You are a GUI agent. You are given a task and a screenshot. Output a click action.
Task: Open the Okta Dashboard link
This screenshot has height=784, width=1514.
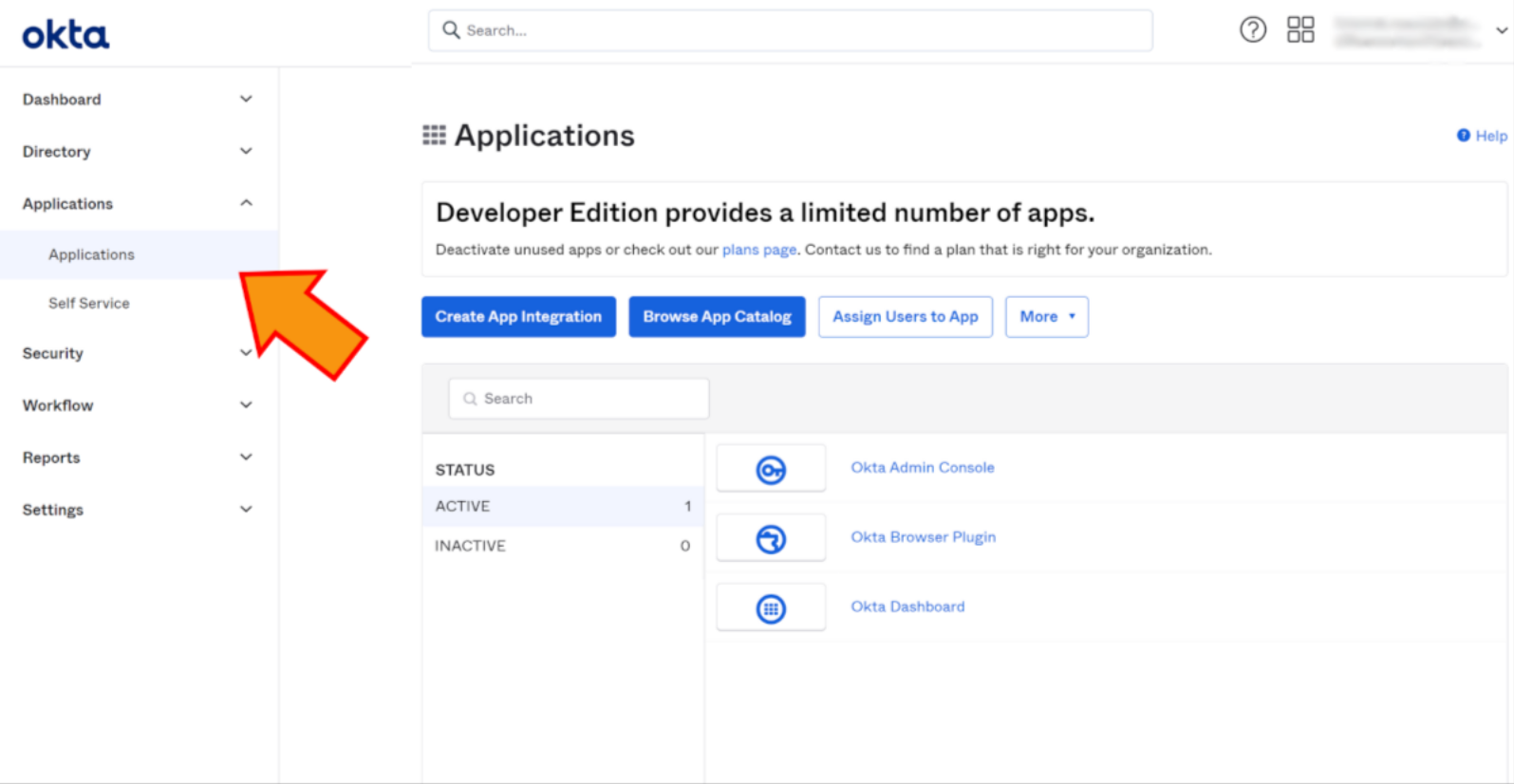907,607
